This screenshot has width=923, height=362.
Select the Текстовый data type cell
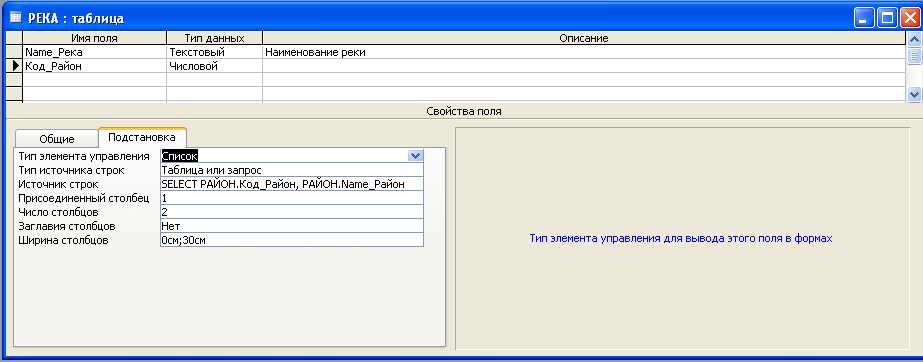click(x=214, y=52)
